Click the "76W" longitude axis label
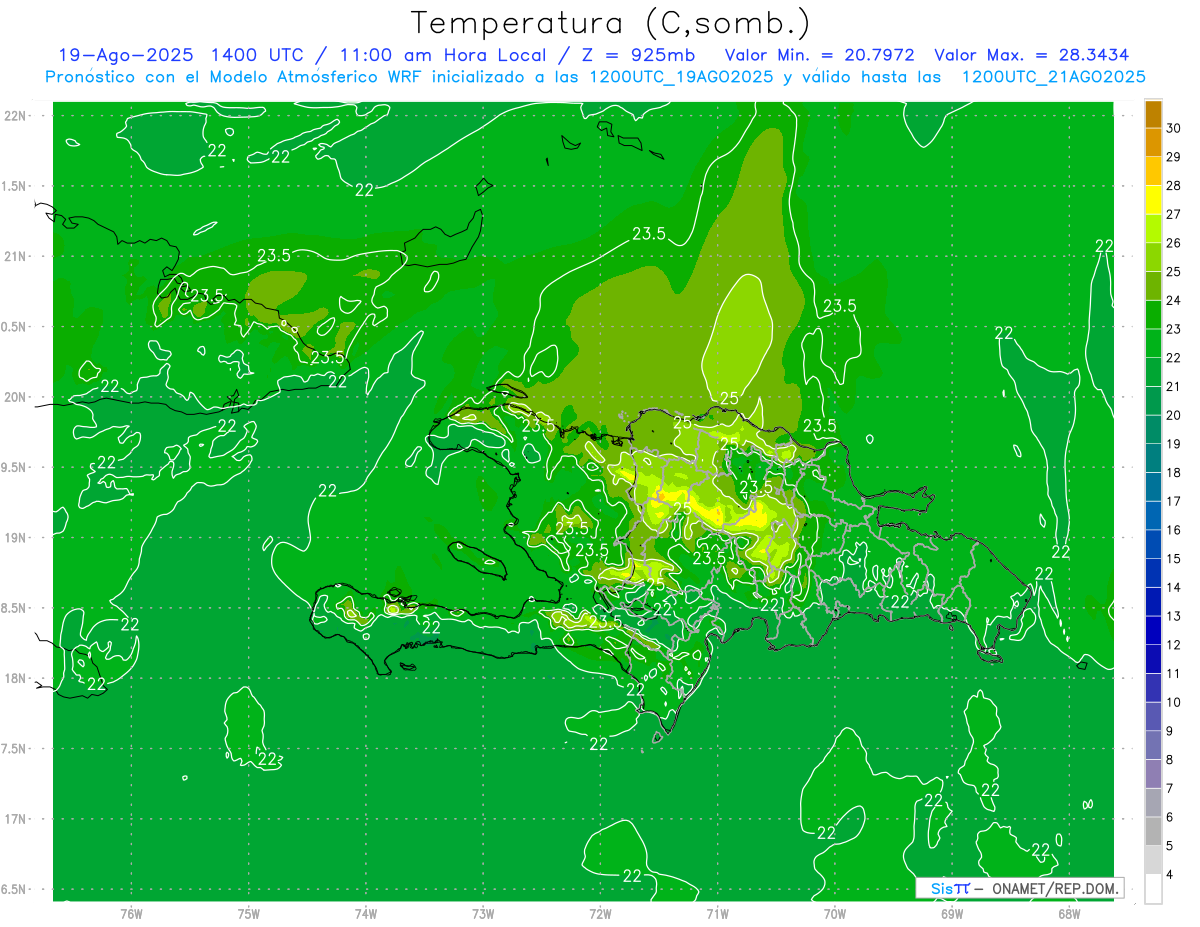The width and height of the screenshot is (1200, 927). 131,914
